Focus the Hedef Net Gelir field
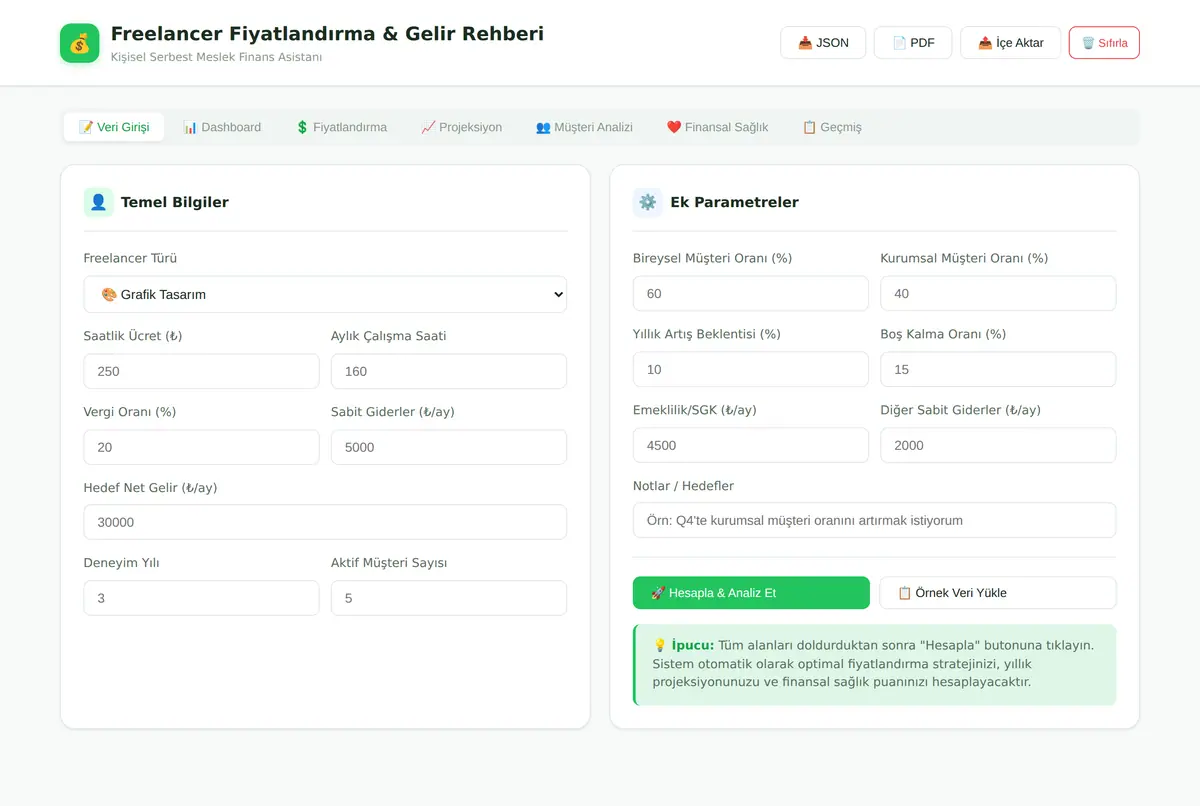1200x806 pixels. pos(325,522)
